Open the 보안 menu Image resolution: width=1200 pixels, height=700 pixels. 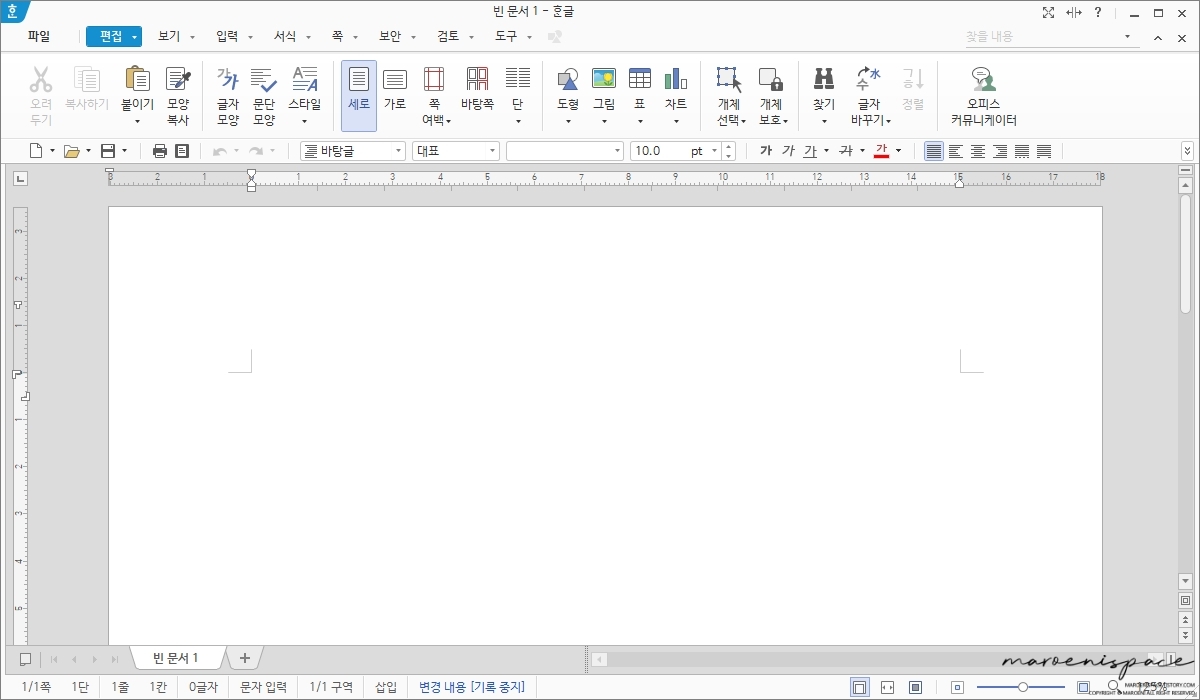390,36
